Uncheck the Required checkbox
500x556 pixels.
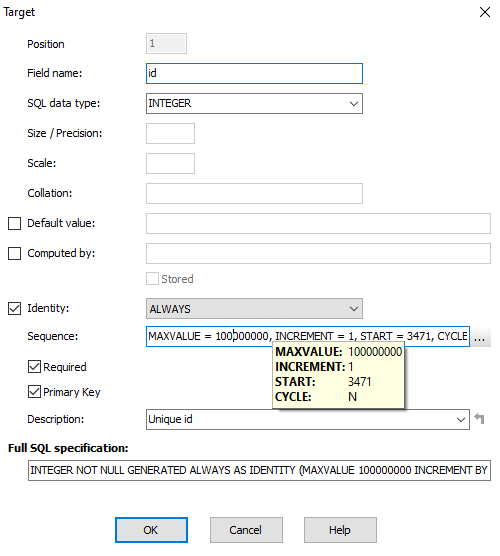(x=34, y=367)
